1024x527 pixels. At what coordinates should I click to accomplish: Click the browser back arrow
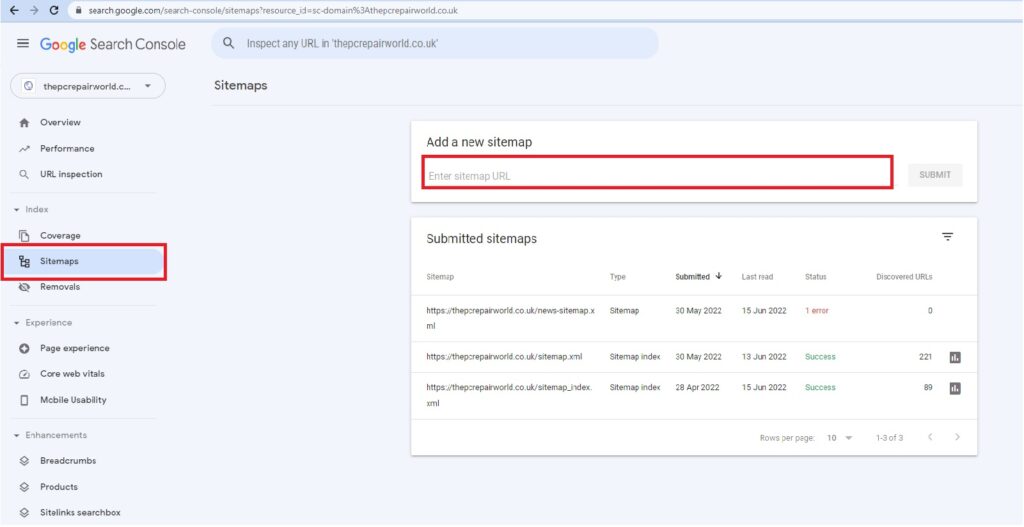point(13,10)
